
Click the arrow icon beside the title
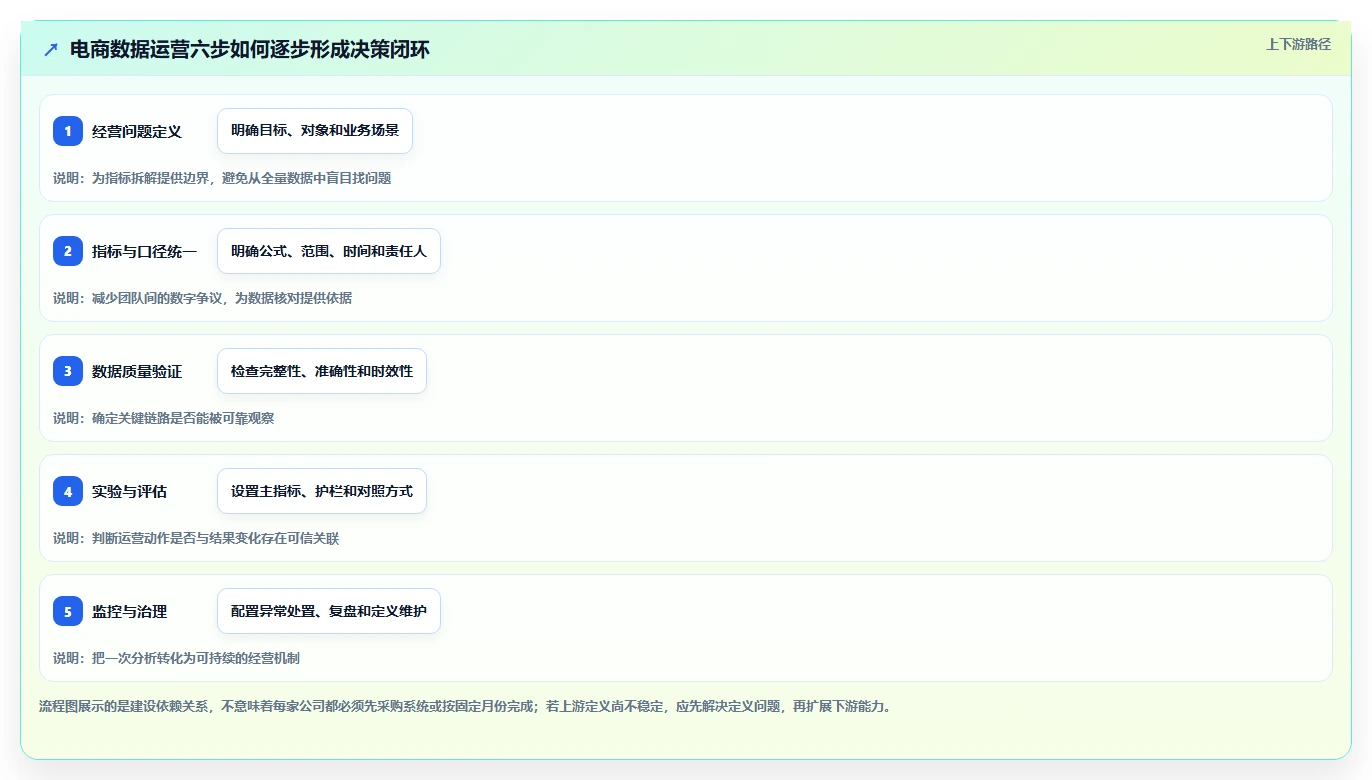[x=51, y=49]
